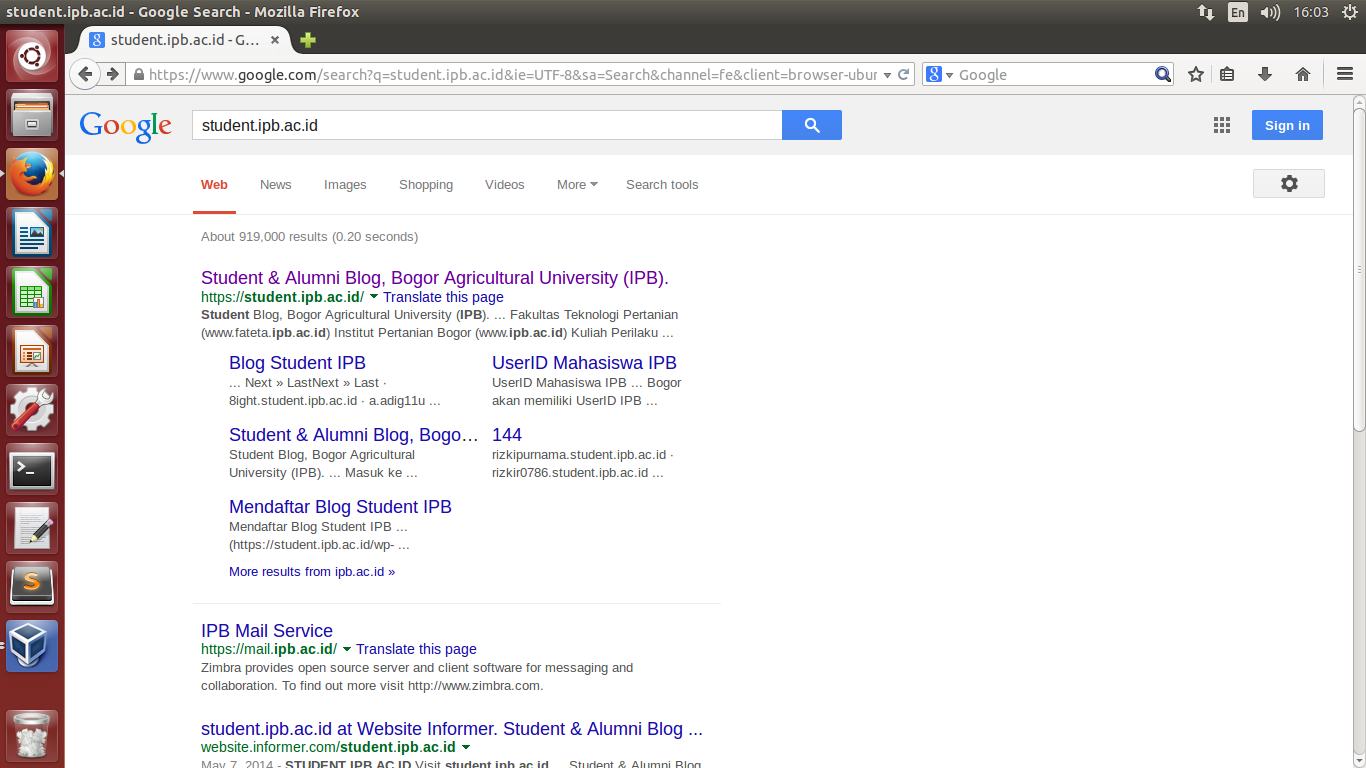Image resolution: width=1366 pixels, height=768 pixels.
Task: Open Sublime Text from launcher
Action: pos(33,587)
